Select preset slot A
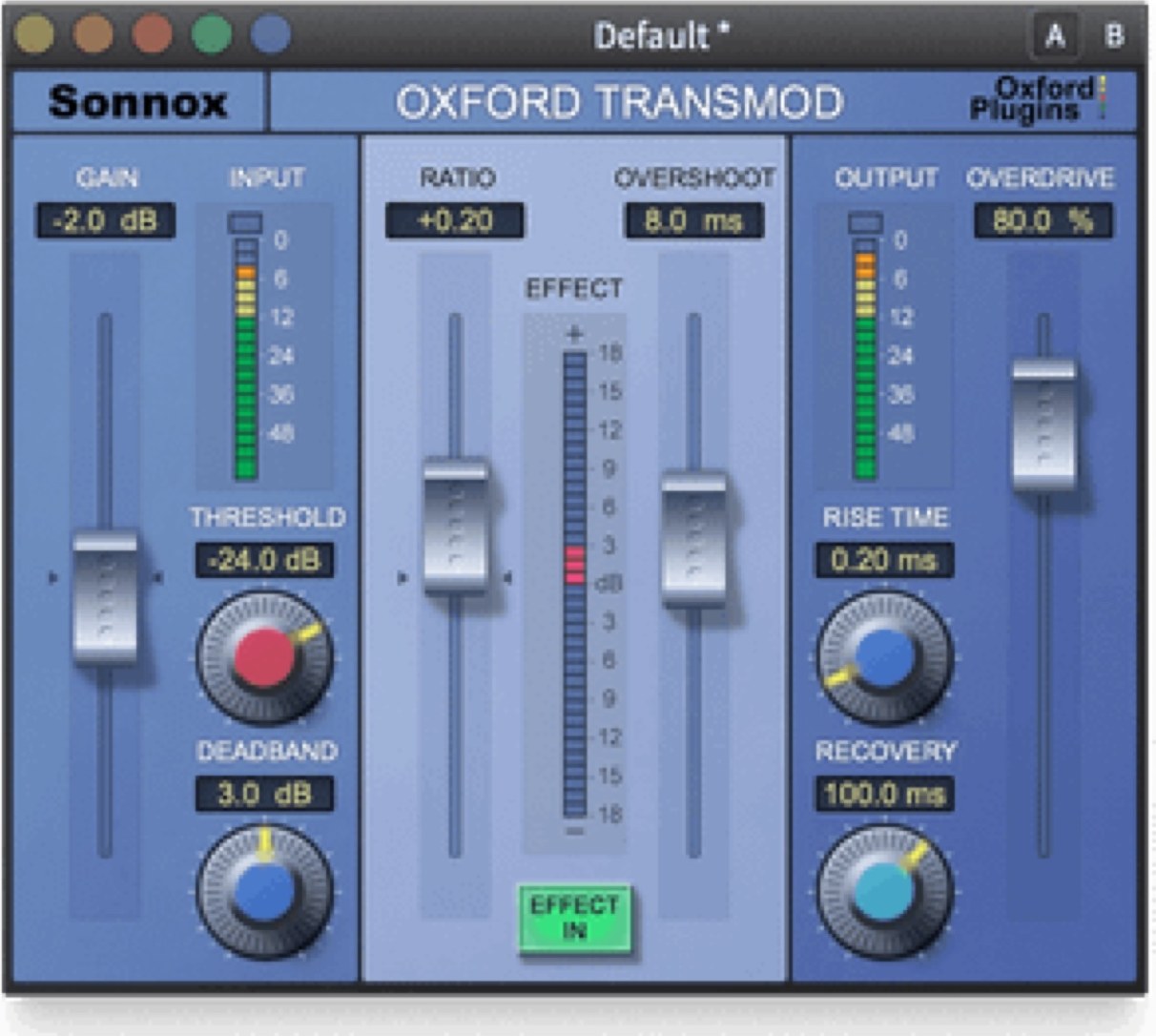The width and height of the screenshot is (1156, 1036). click(x=1054, y=36)
